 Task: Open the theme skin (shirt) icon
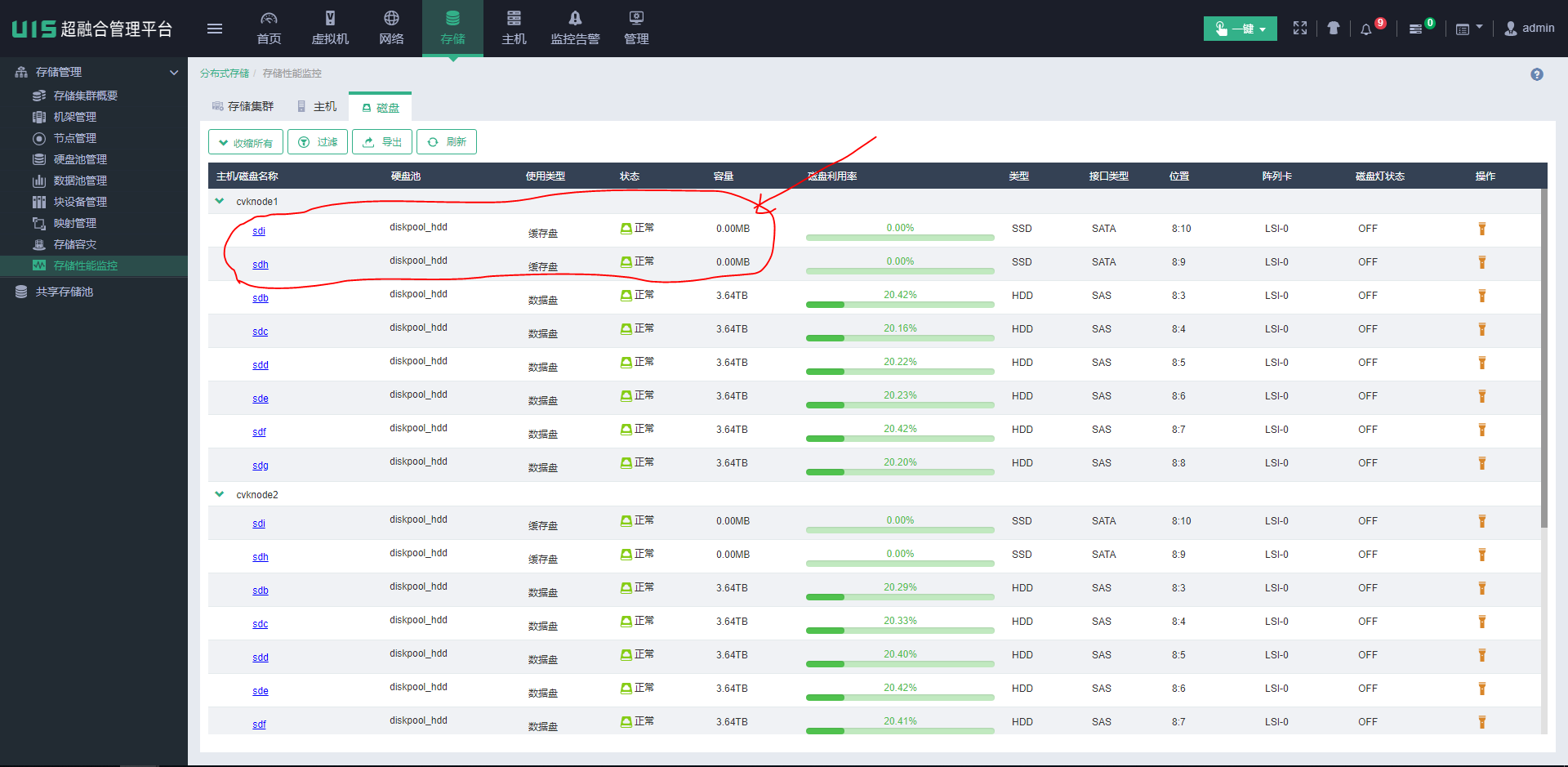(x=1334, y=29)
